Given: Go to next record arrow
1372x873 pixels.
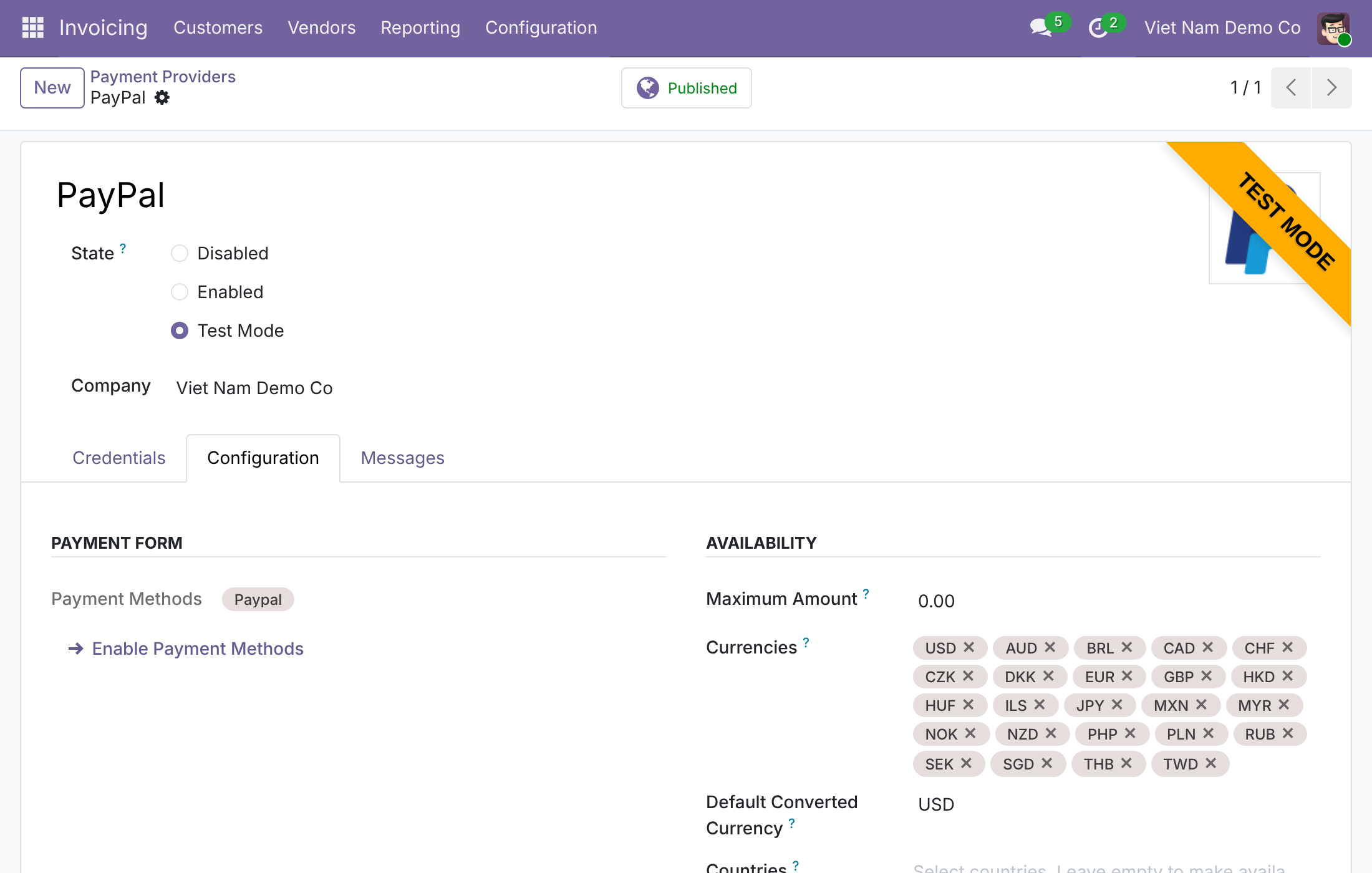Looking at the screenshot, I should [x=1331, y=87].
